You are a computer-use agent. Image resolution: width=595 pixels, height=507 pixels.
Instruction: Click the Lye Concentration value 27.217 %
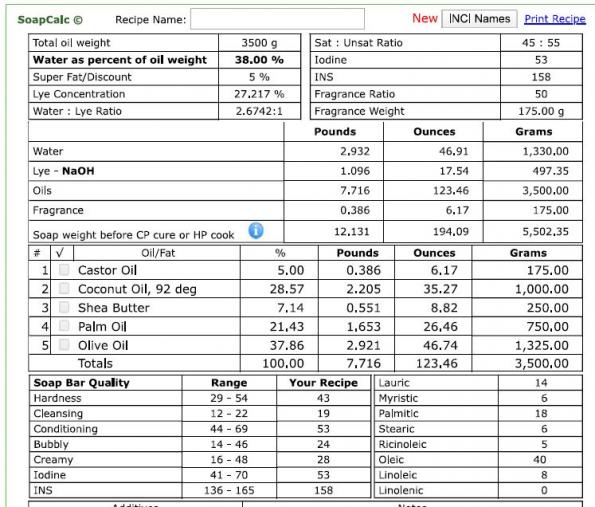coord(259,94)
